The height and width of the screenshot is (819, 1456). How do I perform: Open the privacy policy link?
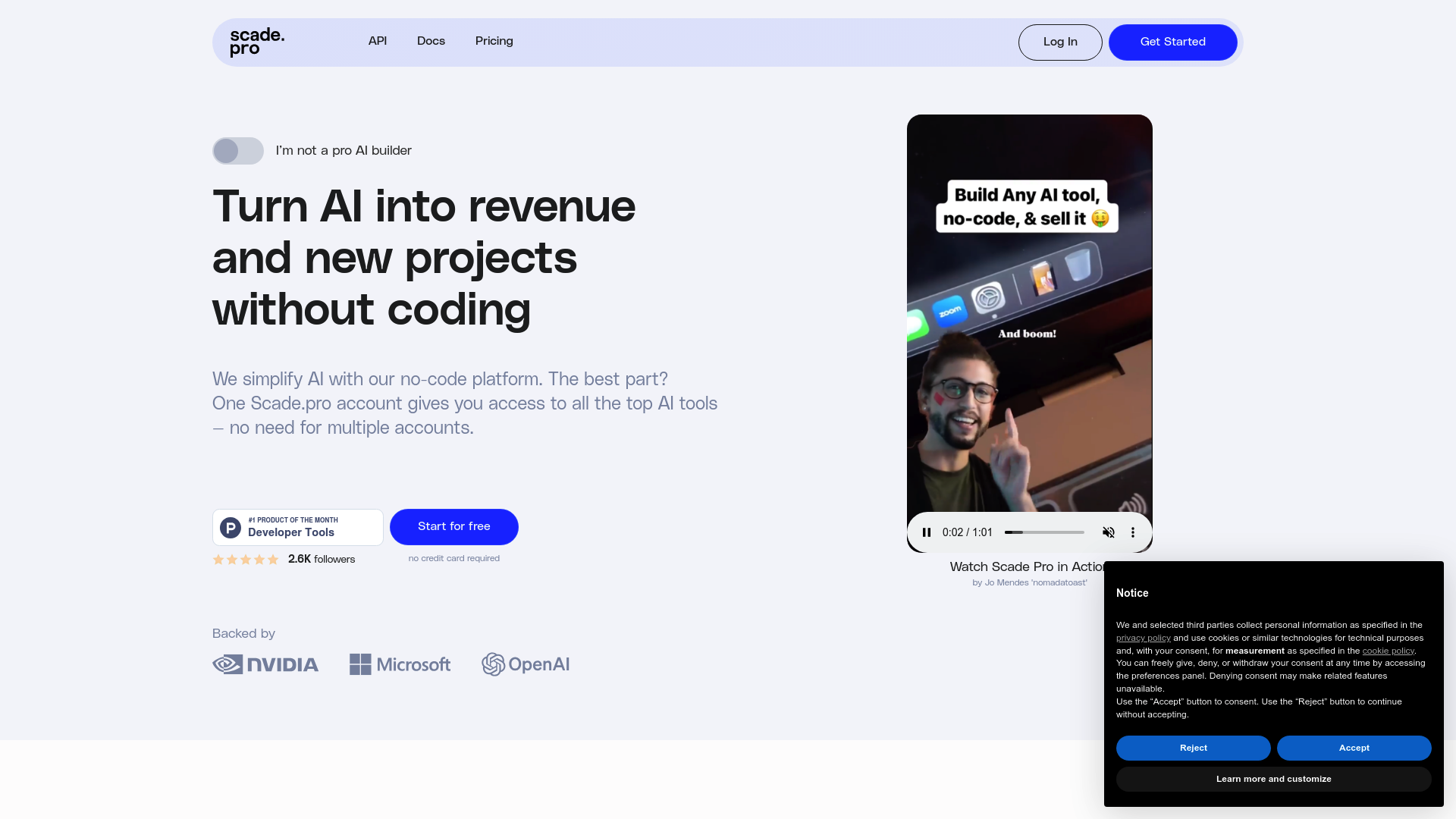click(1144, 638)
